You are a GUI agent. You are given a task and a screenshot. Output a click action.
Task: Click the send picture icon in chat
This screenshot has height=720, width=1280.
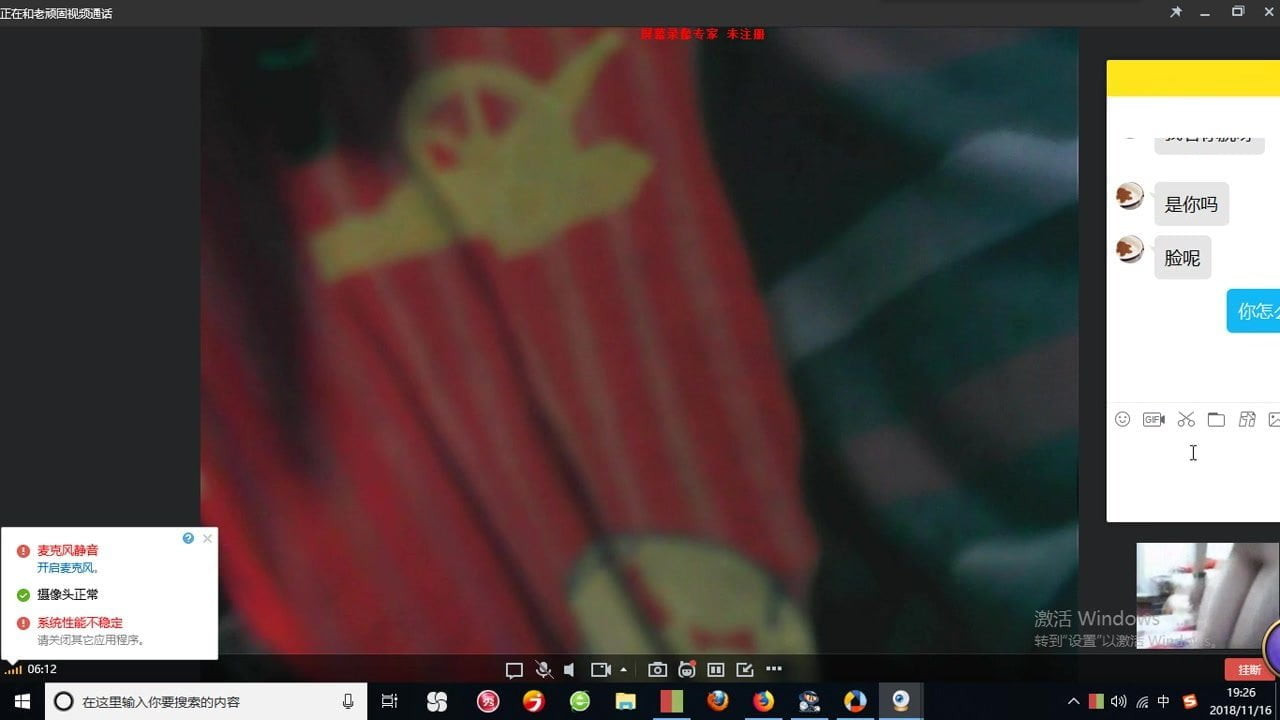pos(1274,420)
